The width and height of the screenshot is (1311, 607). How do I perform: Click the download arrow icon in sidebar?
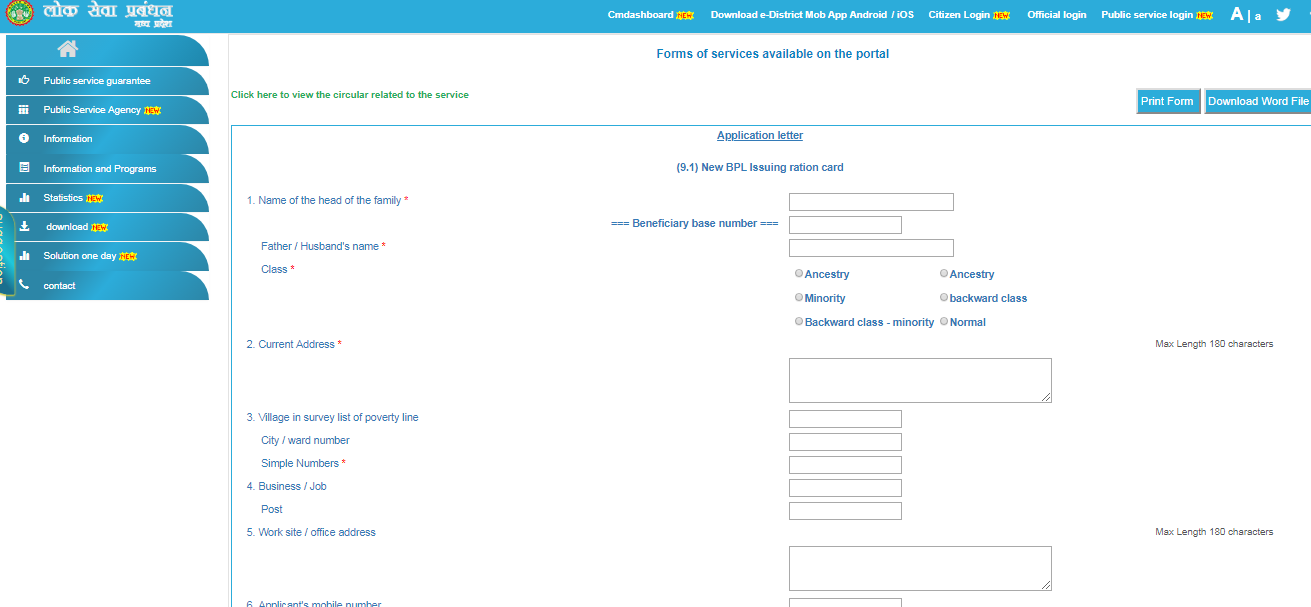pyautogui.click(x=22, y=227)
